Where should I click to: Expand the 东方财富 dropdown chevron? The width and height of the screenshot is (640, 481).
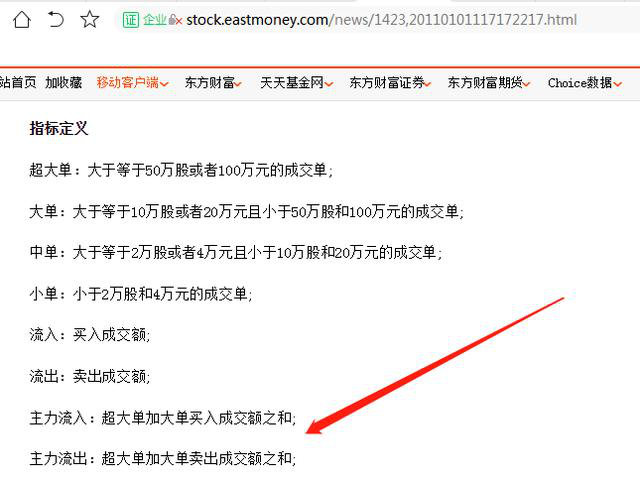pyautogui.click(x=238, y=84)
